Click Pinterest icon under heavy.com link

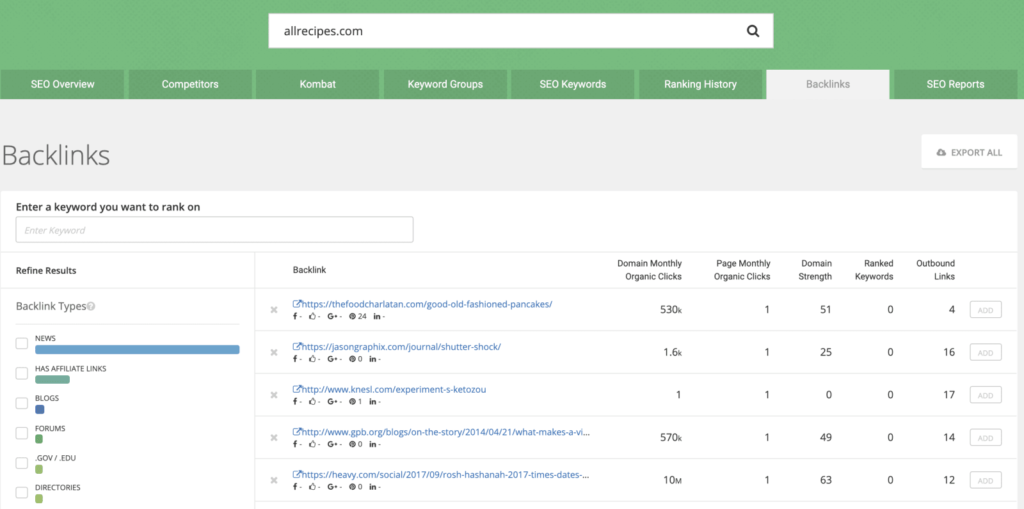tap(353, 487)
